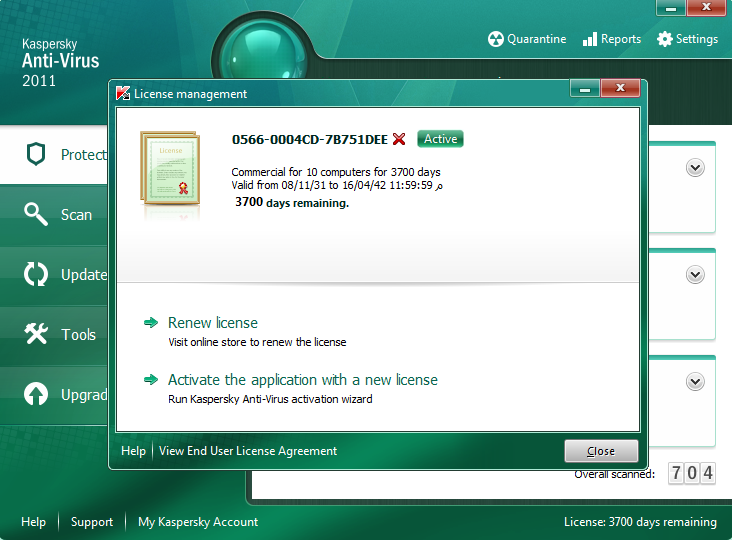Click the Reports bar chart icon
The image size is (732, 540).
pos(590,39)
